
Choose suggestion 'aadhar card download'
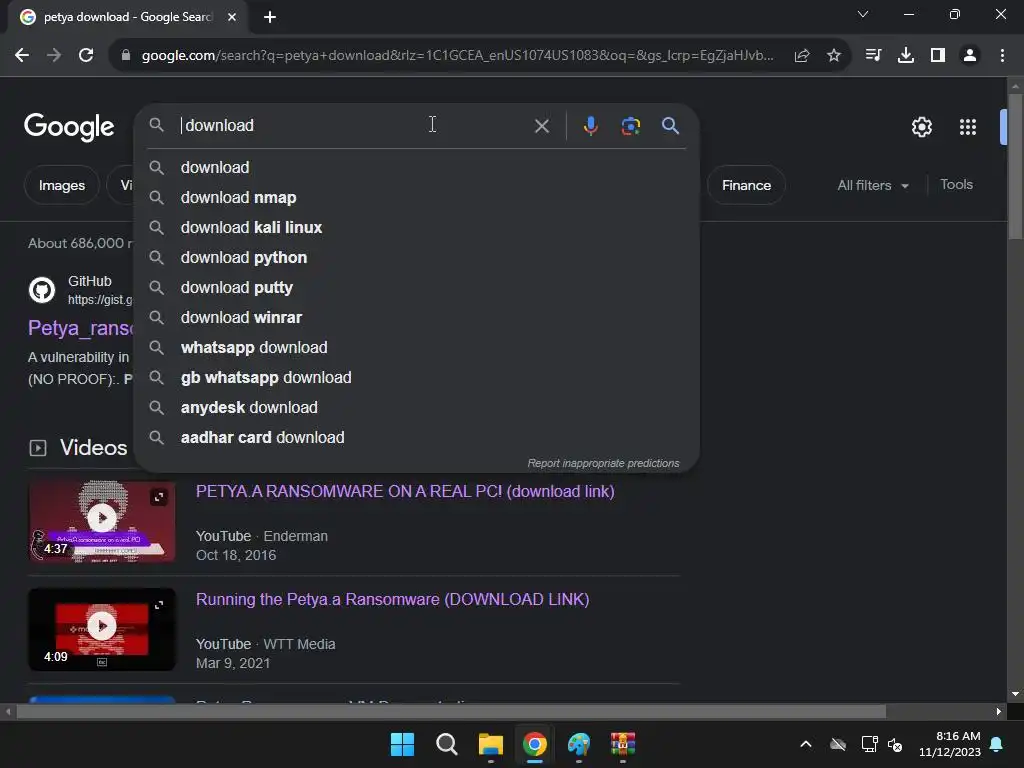point(417,438)
